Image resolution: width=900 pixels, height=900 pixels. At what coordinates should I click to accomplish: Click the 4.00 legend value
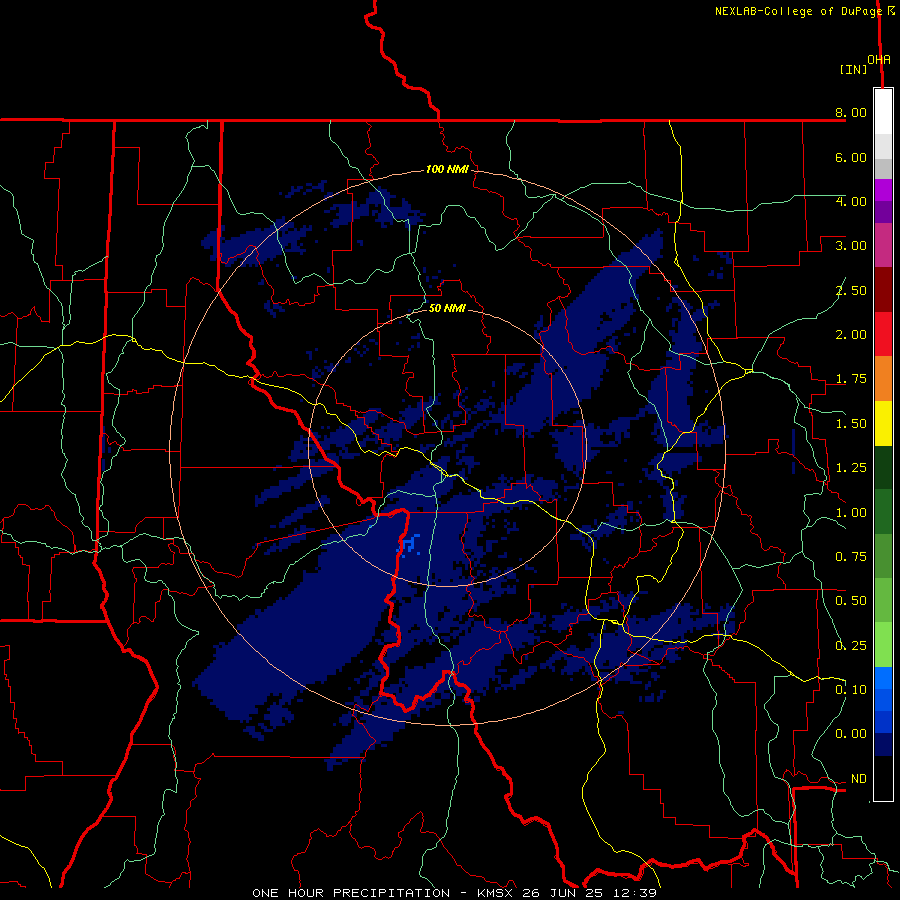click(851, 201)
